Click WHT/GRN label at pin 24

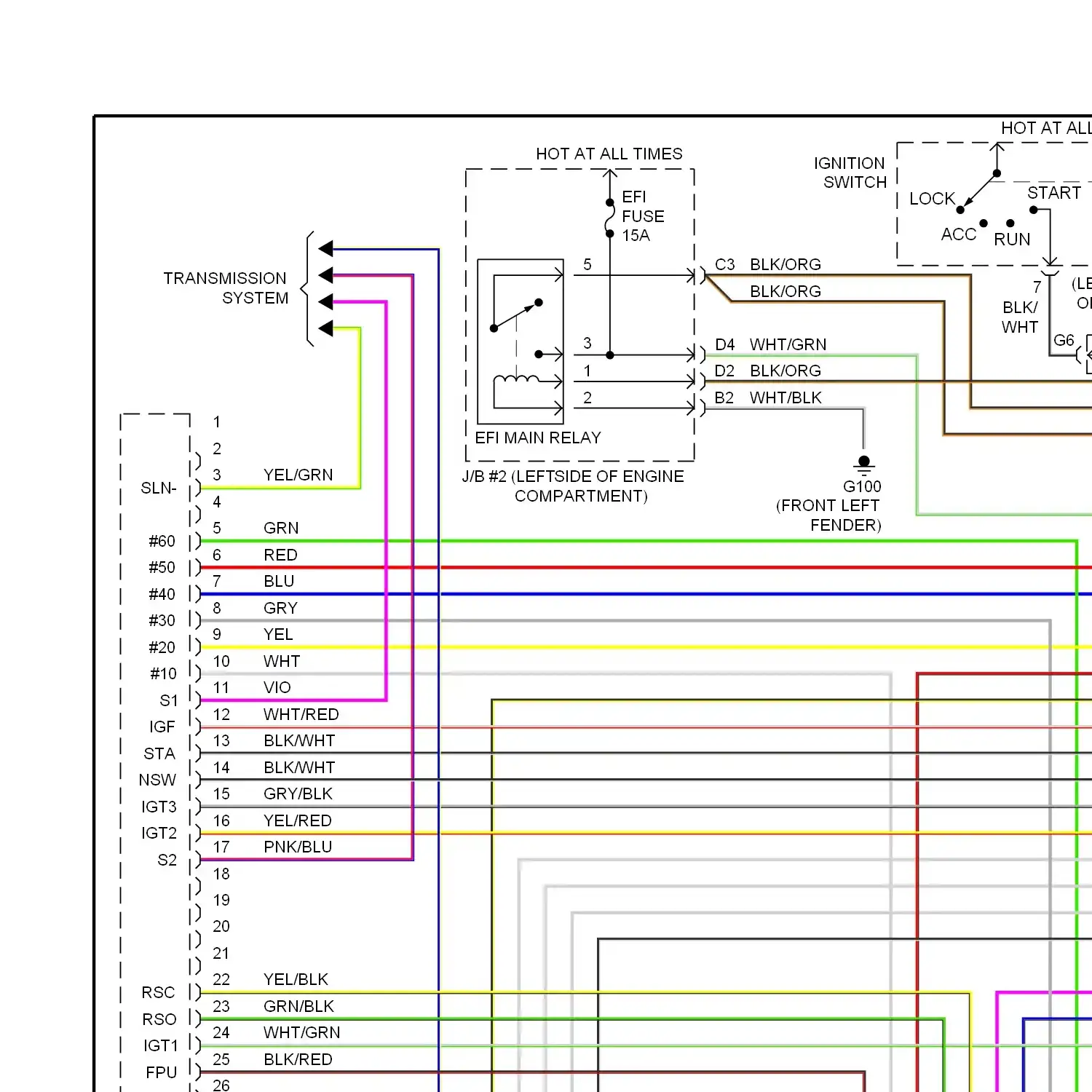click(301, 1032)
